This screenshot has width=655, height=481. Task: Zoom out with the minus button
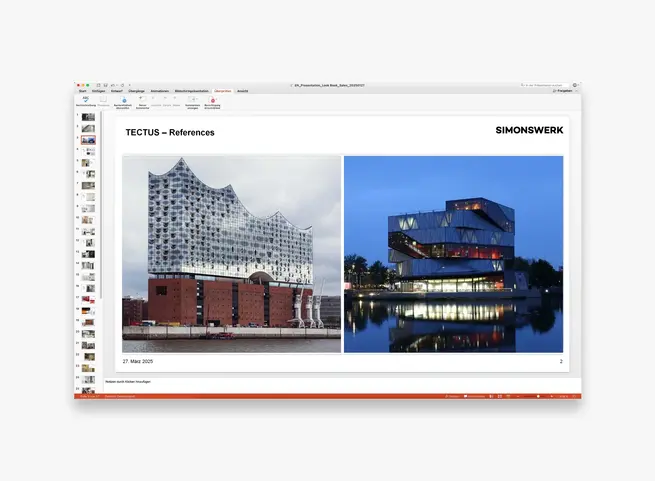(x=518, y=396)
